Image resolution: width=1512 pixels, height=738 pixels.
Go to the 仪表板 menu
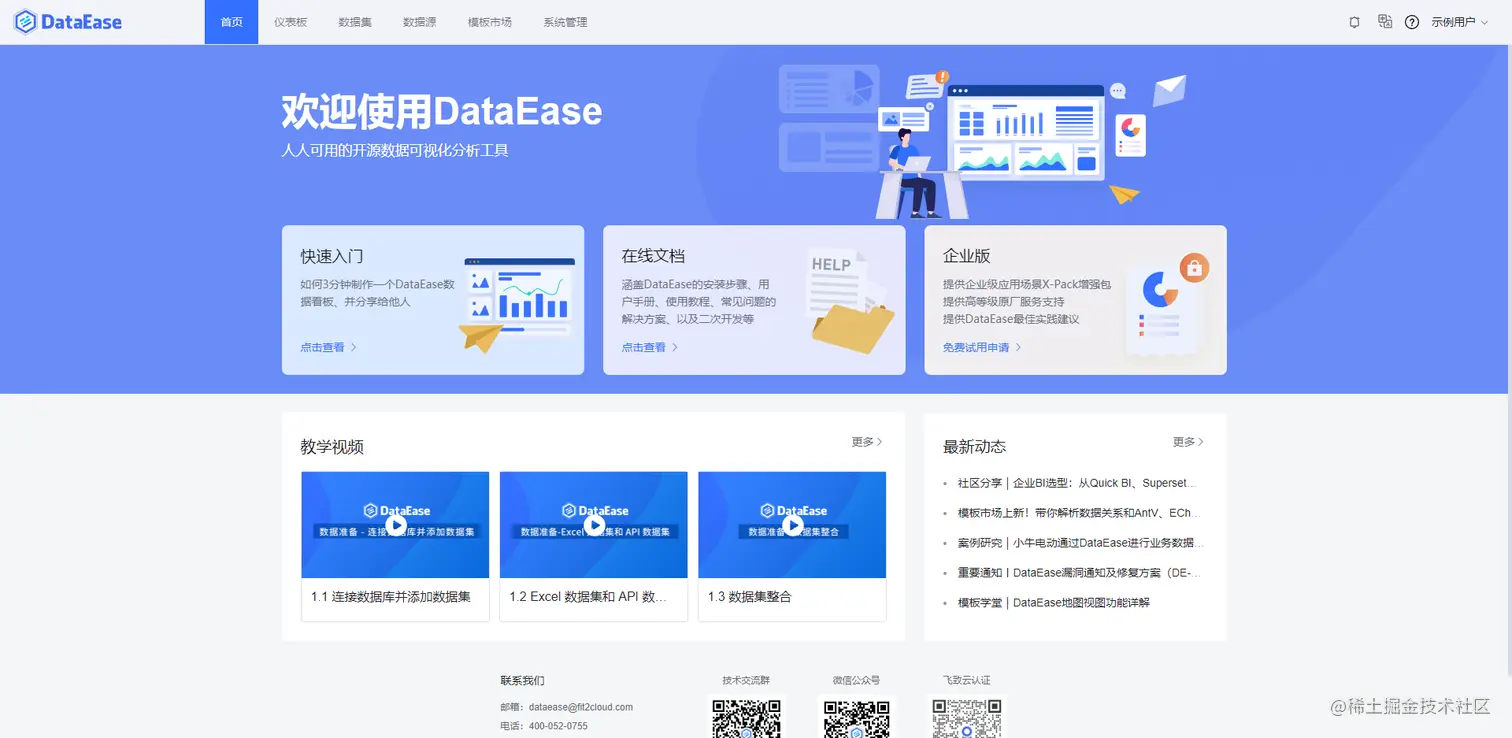(x=290, y=22)
